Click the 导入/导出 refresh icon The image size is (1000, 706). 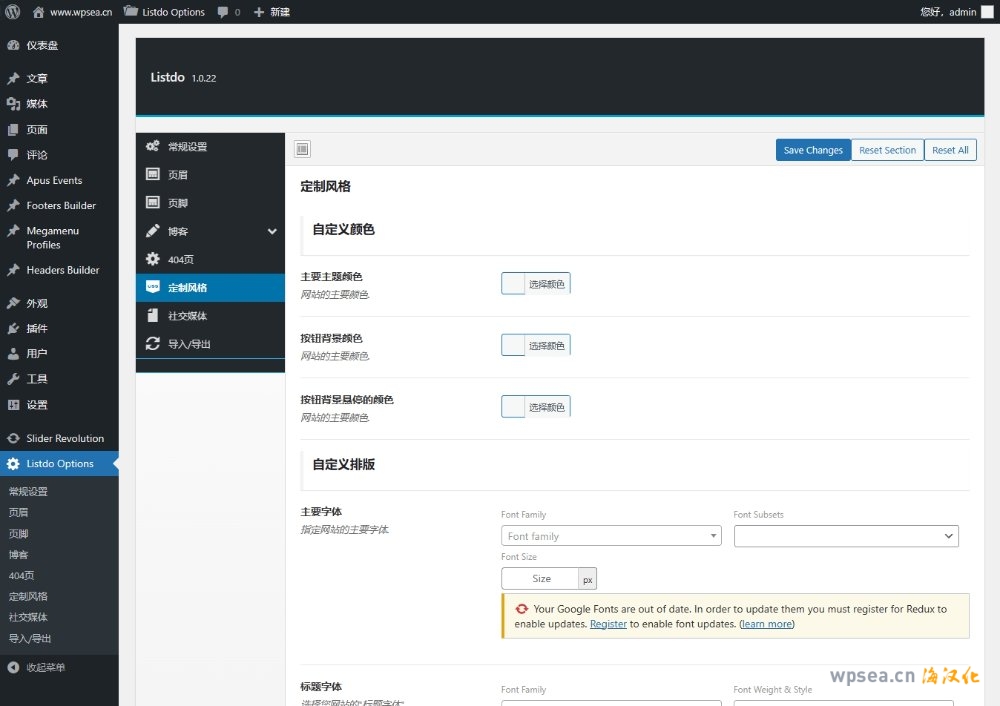point(153,344)
